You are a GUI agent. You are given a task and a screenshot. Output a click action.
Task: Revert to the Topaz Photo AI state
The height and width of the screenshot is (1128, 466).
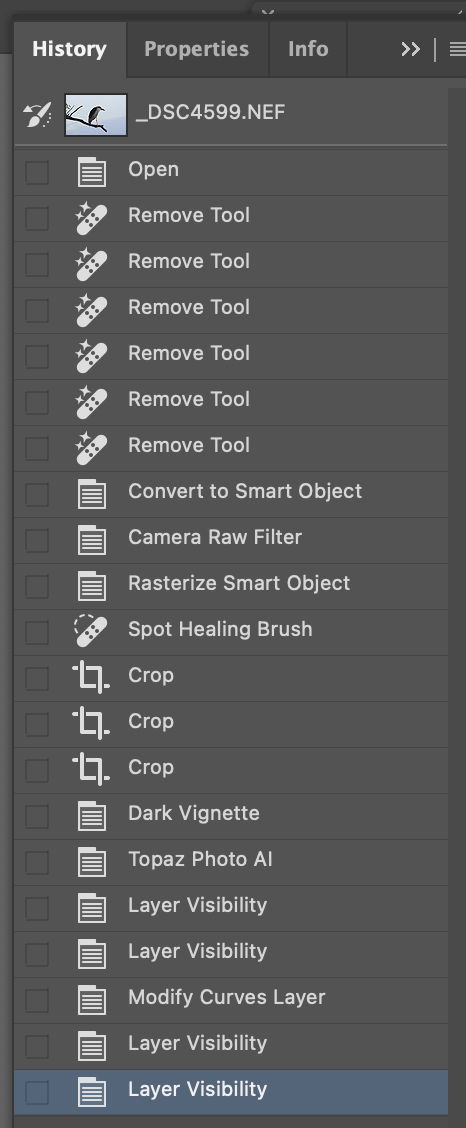point(231,862)
